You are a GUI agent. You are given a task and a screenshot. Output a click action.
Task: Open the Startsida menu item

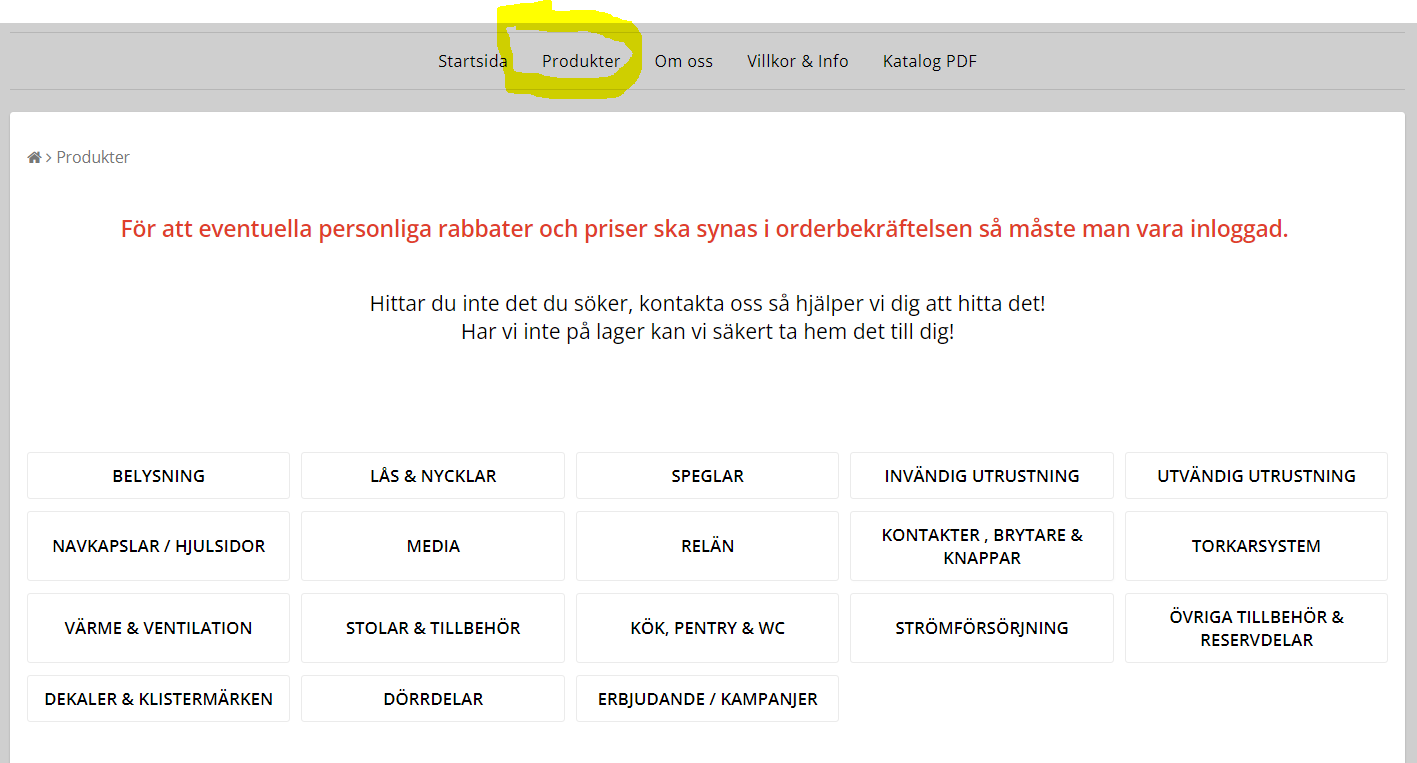click(x=473, y=61)
